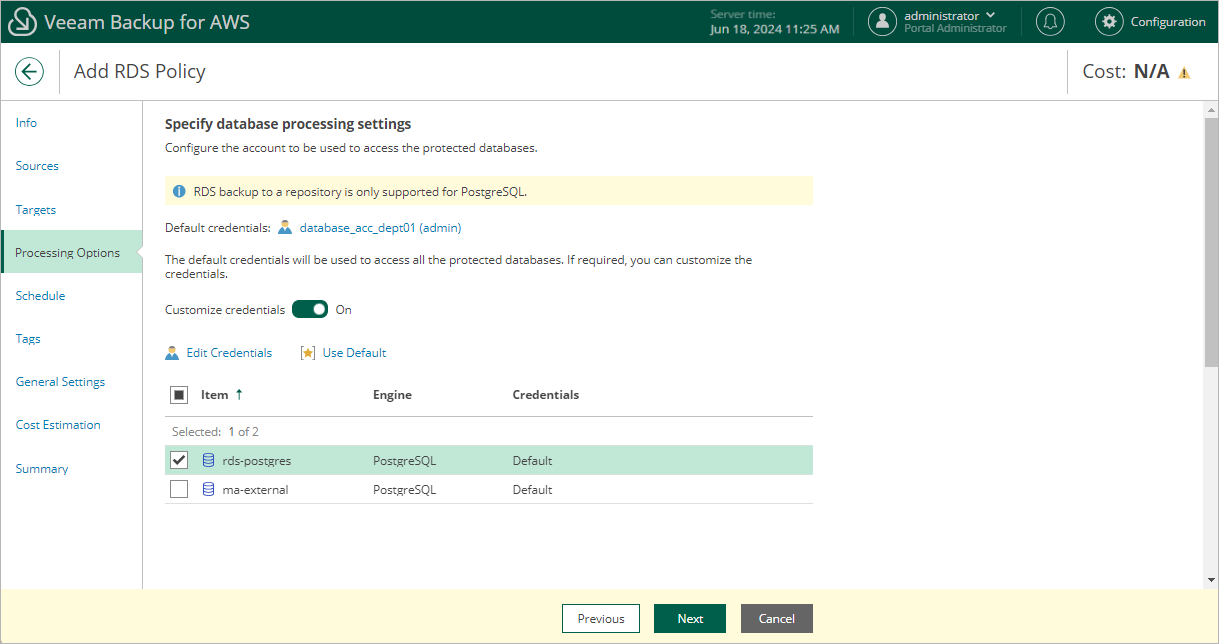1219x644 pixels.
Task: Sort by Engine column header
Action: (x=392, y=395)
